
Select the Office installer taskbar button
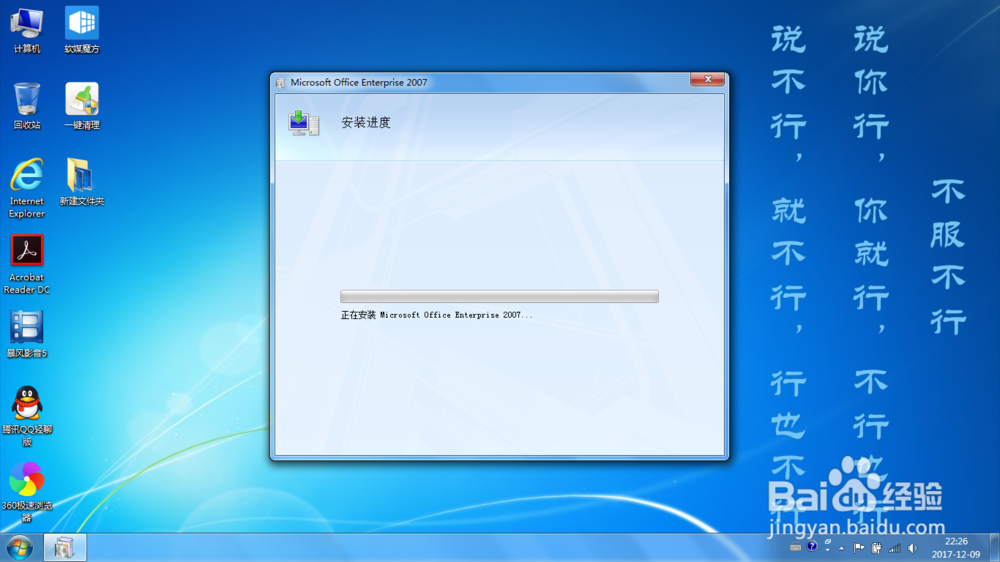click(x=64, y=548)
